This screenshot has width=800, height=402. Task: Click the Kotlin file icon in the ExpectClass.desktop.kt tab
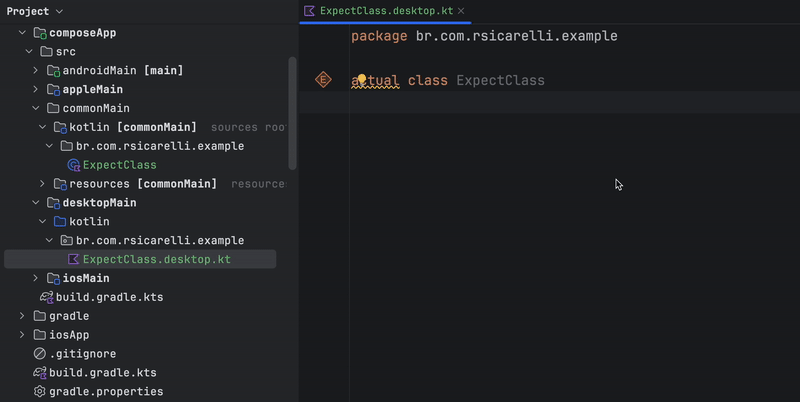309,11
